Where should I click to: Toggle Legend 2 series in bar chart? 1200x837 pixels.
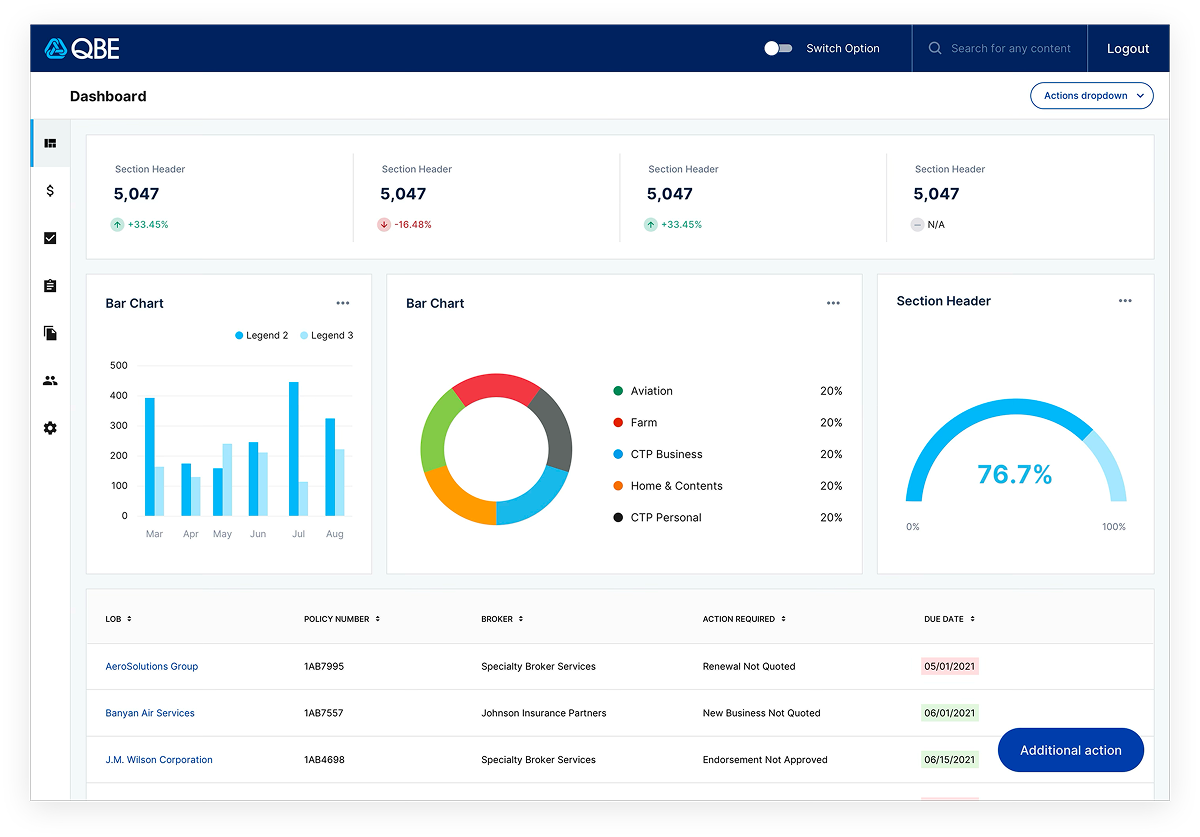(x=261, y=336)
